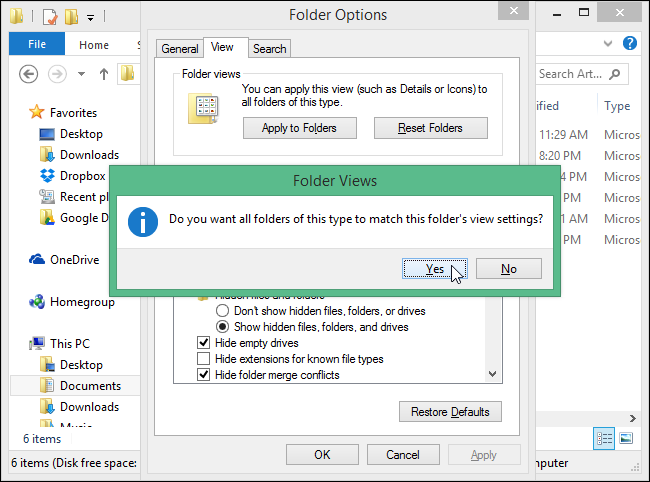Click the search magnifier icon
Viewport: 650px width, 482px height.
click(615, 74)
